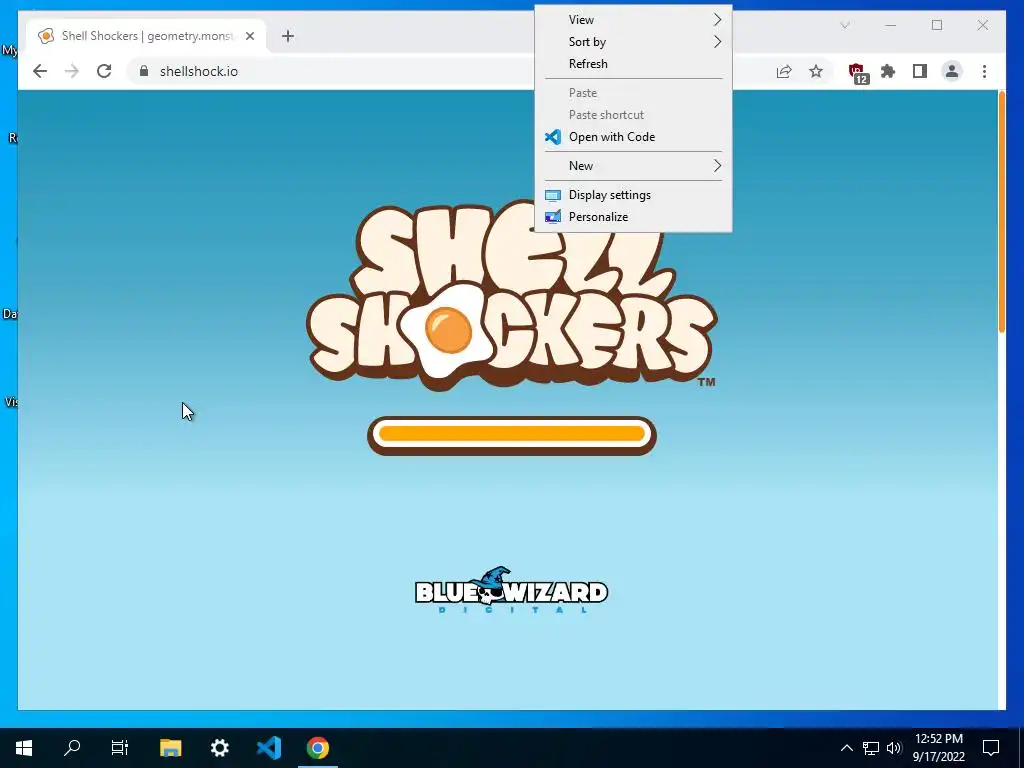Open the Extensions puzzle-piece menu
The image size is (1024, 768).
click(x=888, y=71)
